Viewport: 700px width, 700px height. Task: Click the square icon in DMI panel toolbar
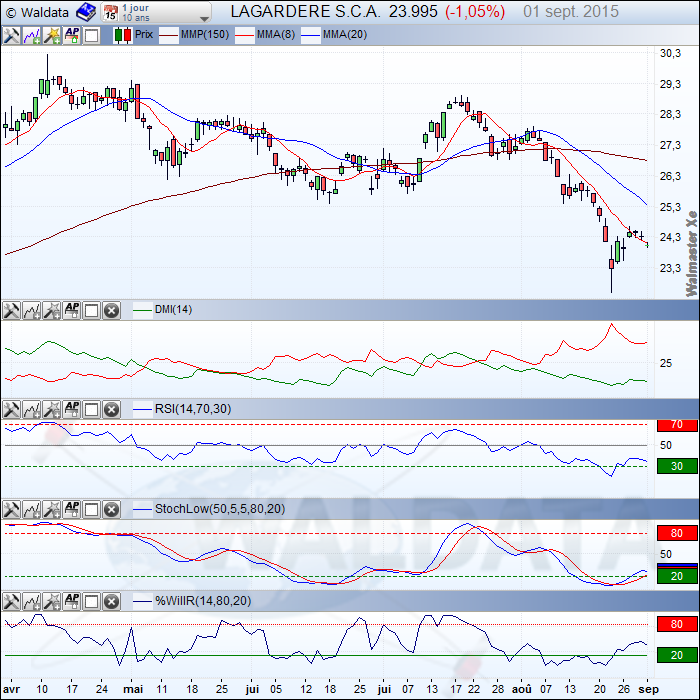click(92, 310)
